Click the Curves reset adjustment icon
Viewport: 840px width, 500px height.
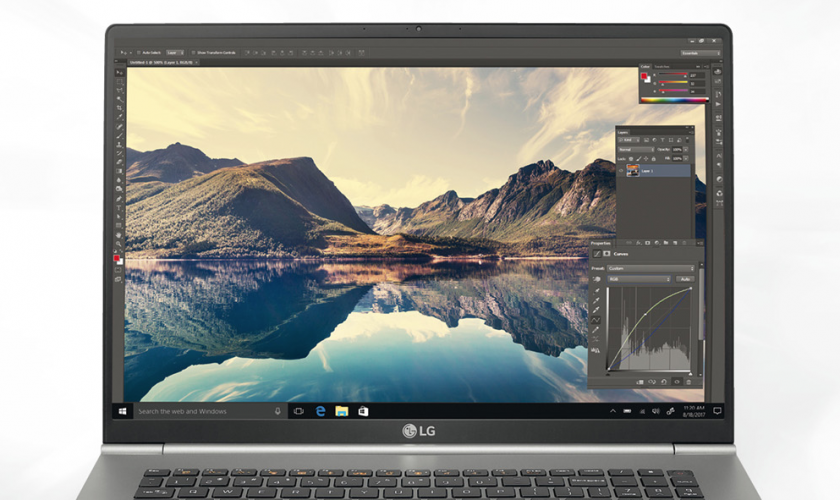[664, 382]
